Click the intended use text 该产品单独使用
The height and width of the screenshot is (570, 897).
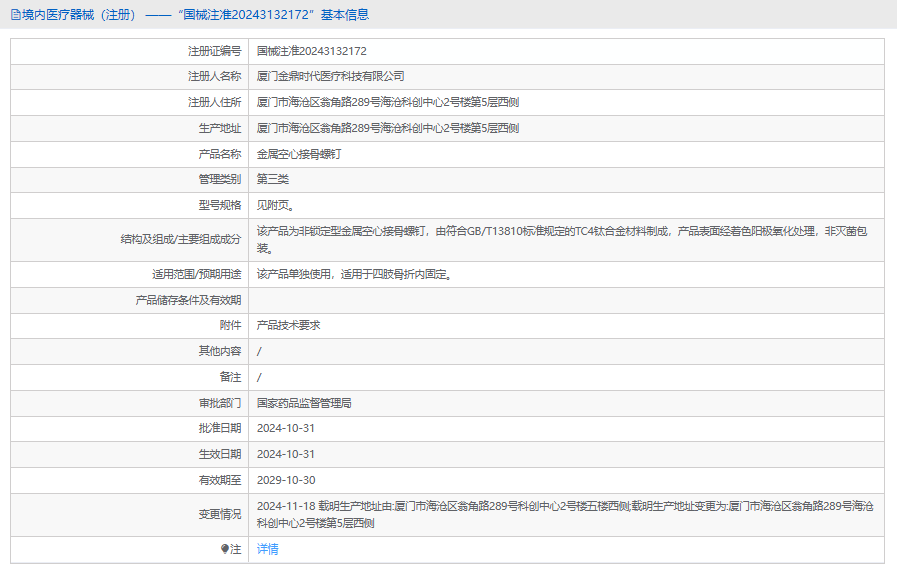tap(354, 275)
